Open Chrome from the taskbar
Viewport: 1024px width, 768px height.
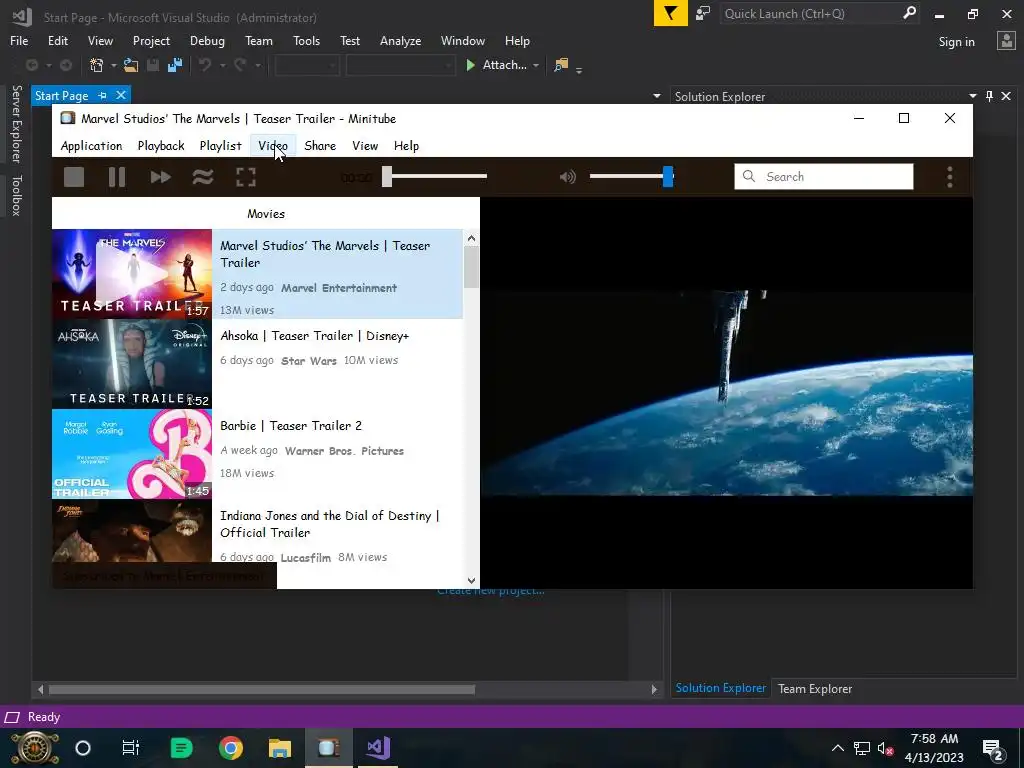click(x=231, y=748)
